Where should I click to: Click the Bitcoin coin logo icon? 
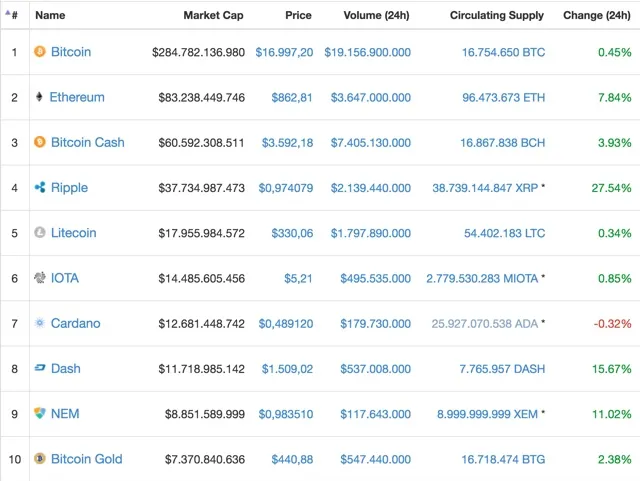[x=40, y=51]
